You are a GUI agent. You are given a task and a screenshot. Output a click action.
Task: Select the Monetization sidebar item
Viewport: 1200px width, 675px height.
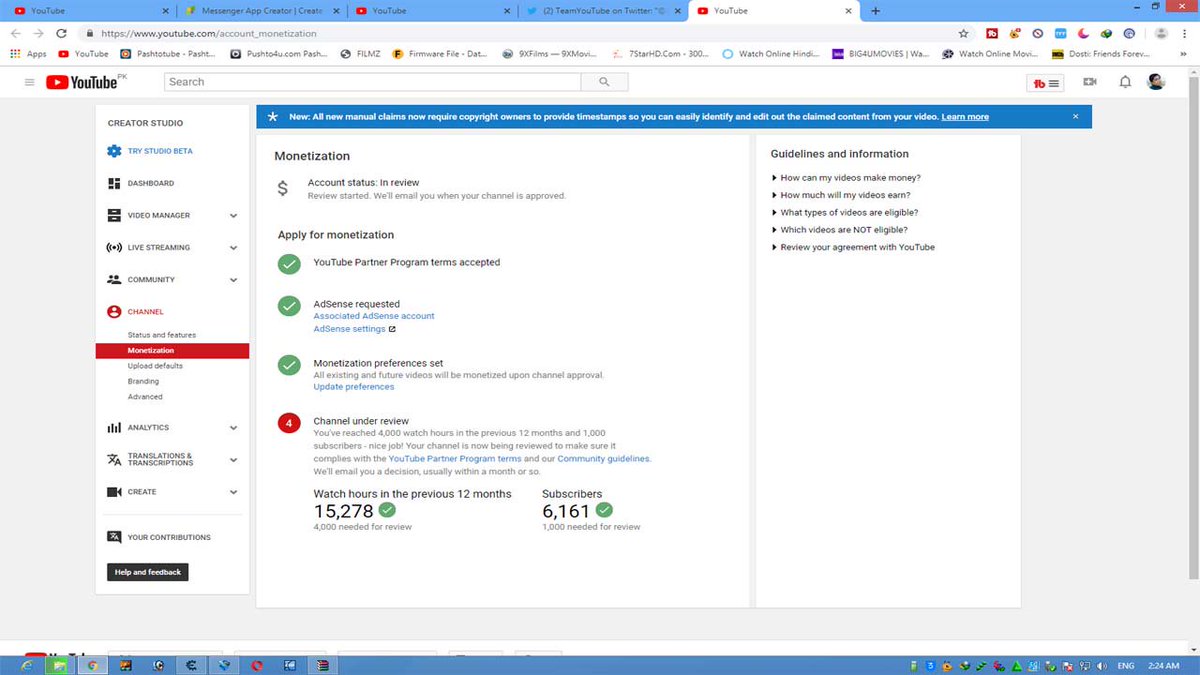172,351
